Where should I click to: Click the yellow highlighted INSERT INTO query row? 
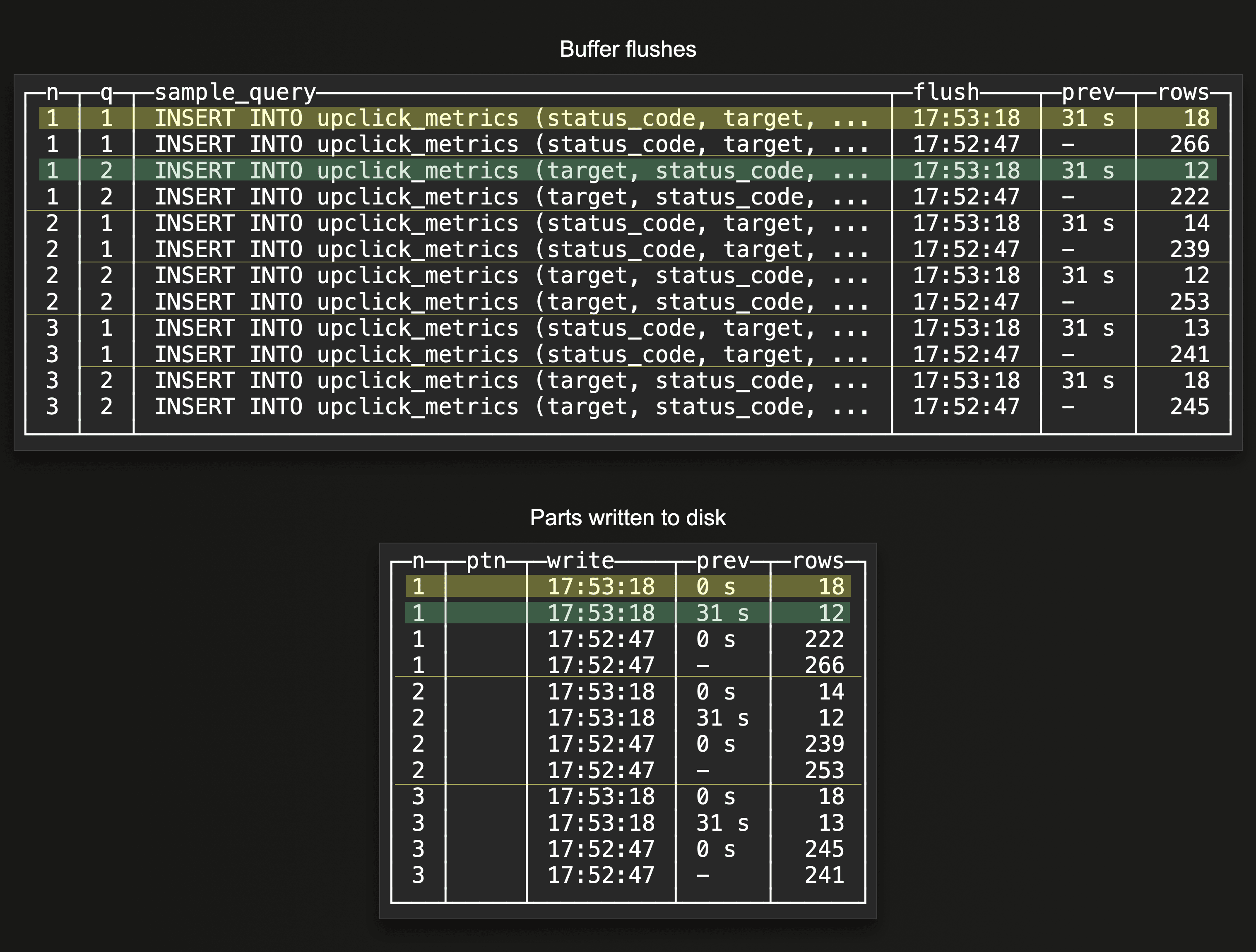511,118
